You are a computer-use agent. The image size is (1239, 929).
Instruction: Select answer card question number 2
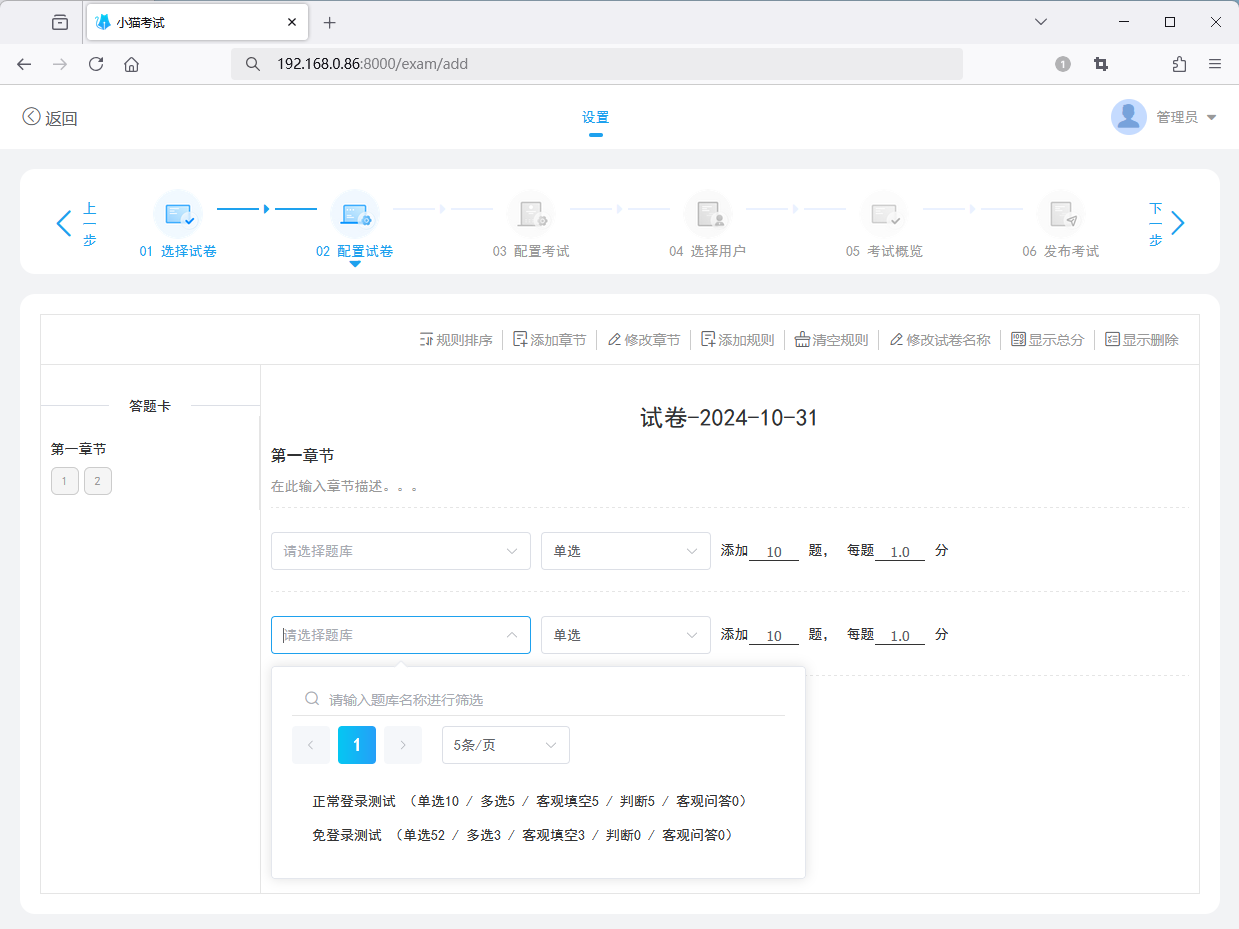(x=97, y=481)
